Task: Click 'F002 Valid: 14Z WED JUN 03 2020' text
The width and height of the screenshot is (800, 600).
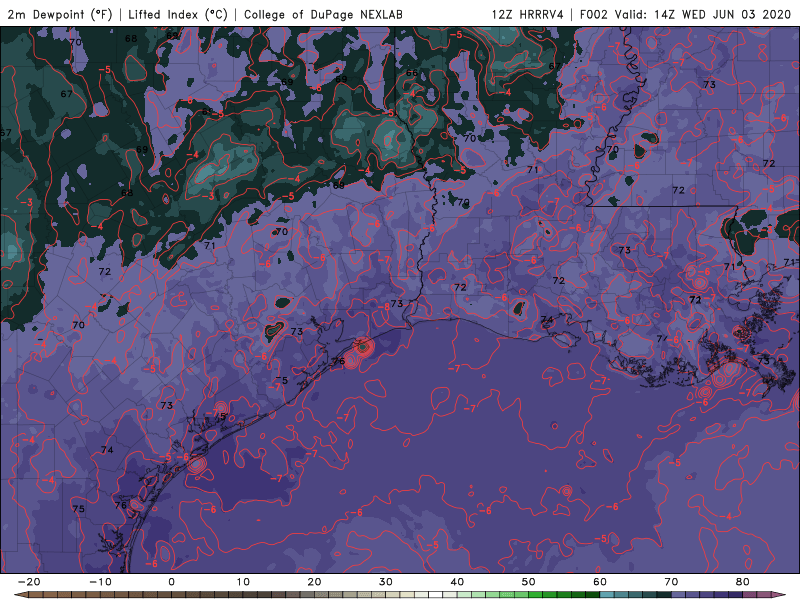Action: pos(685,15)
